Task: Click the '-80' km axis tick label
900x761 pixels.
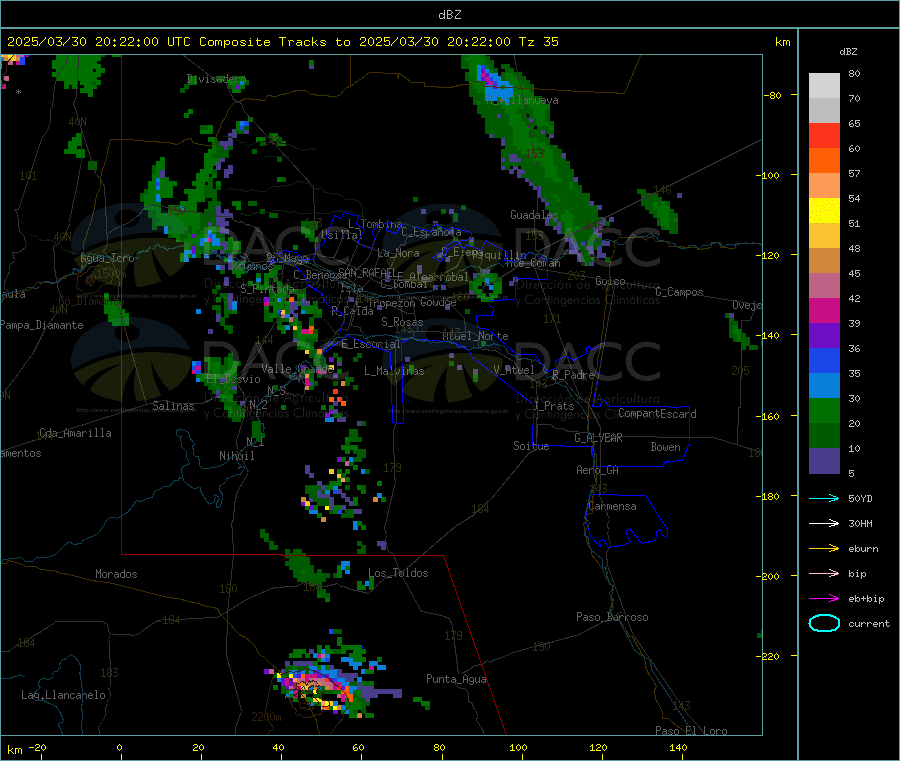Action: tap(773, 95)
